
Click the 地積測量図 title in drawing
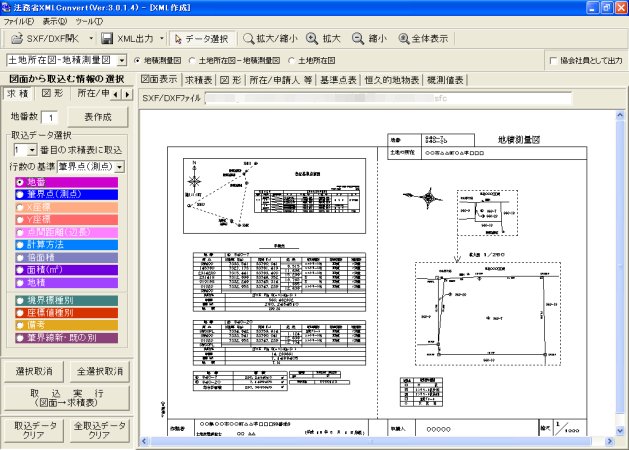pos(518,140)
